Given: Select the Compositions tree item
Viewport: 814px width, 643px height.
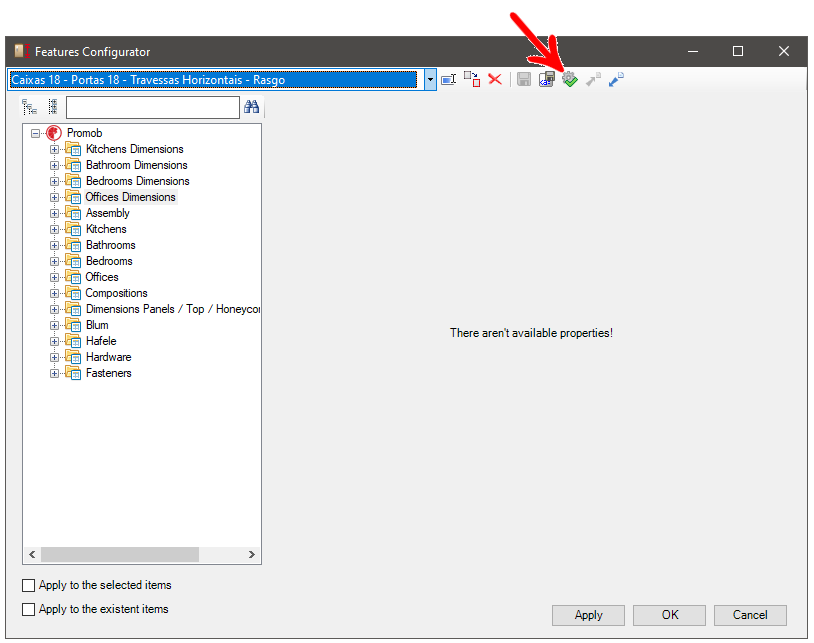Looking at the screenshot, I should (116, 293).
